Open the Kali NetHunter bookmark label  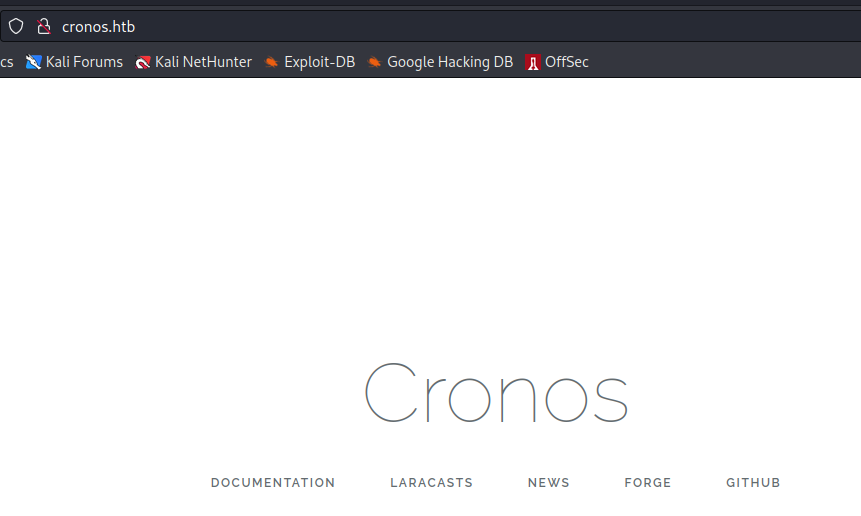click(203, 62)
